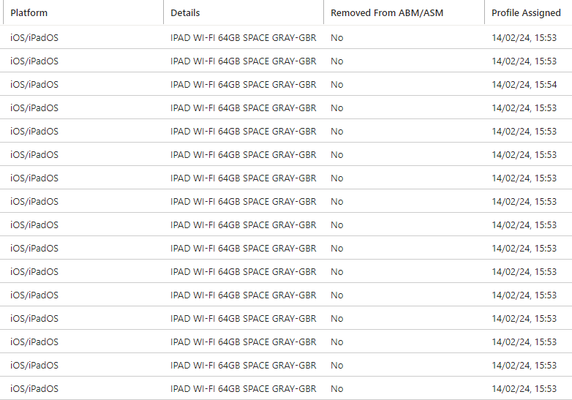Click the first row's 15:53 timestamp
This screenshot has height=400, width=572.
click(x=524, y=38)
